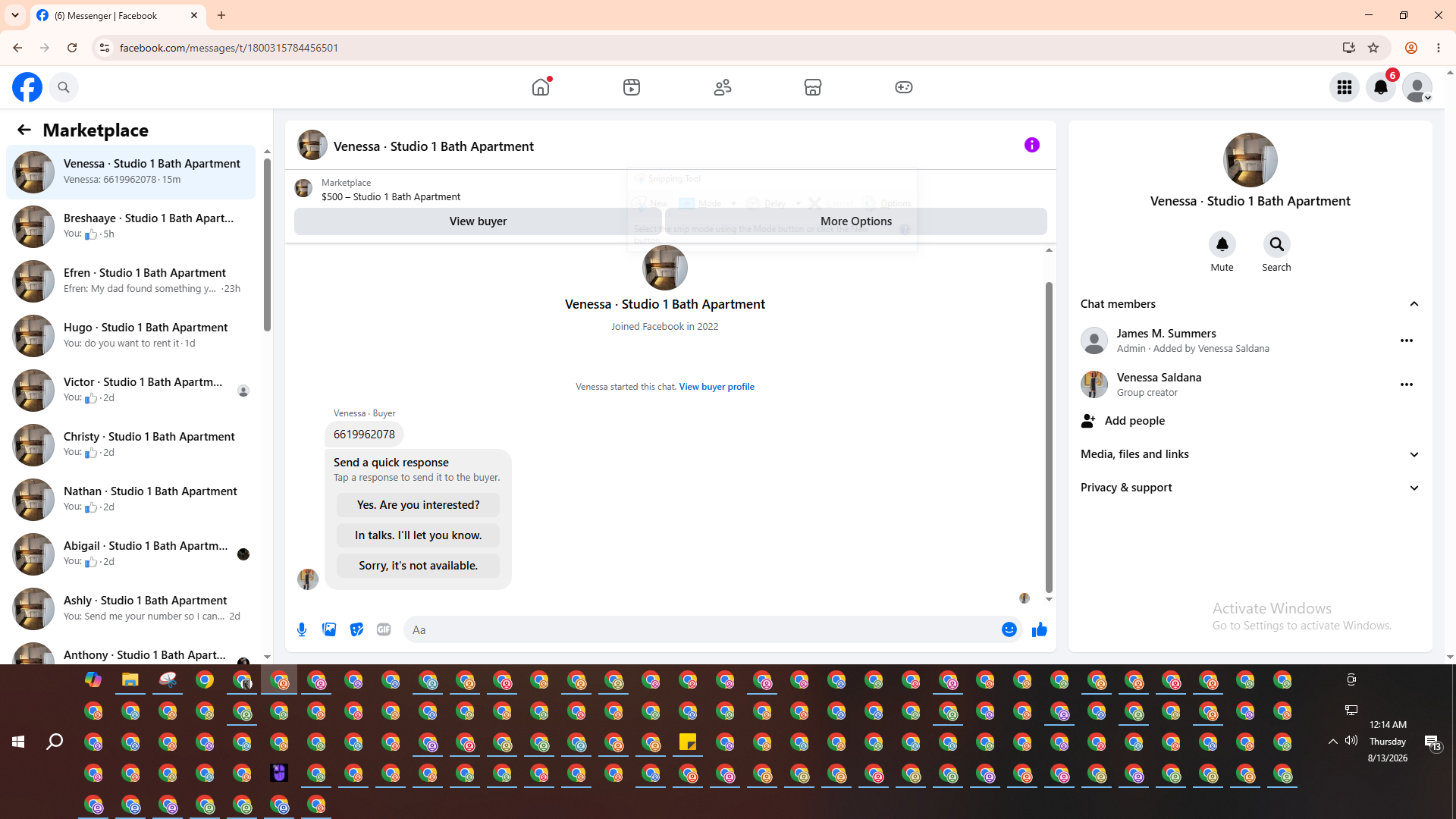The width and height of the screenshot is (1456, 819).
Task: Open the account profile menu
Action: [1417, 87]
